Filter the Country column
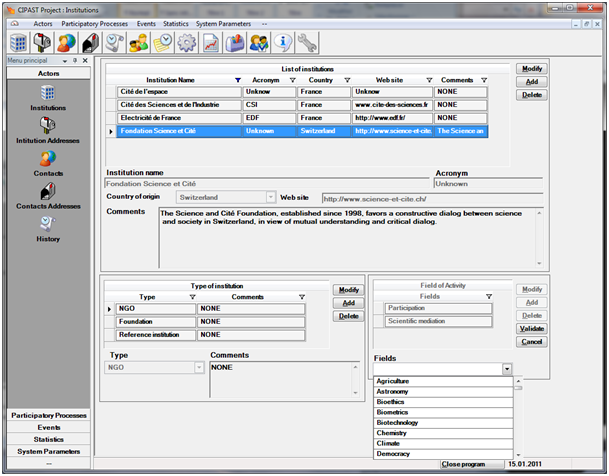 tap(347, 80)
